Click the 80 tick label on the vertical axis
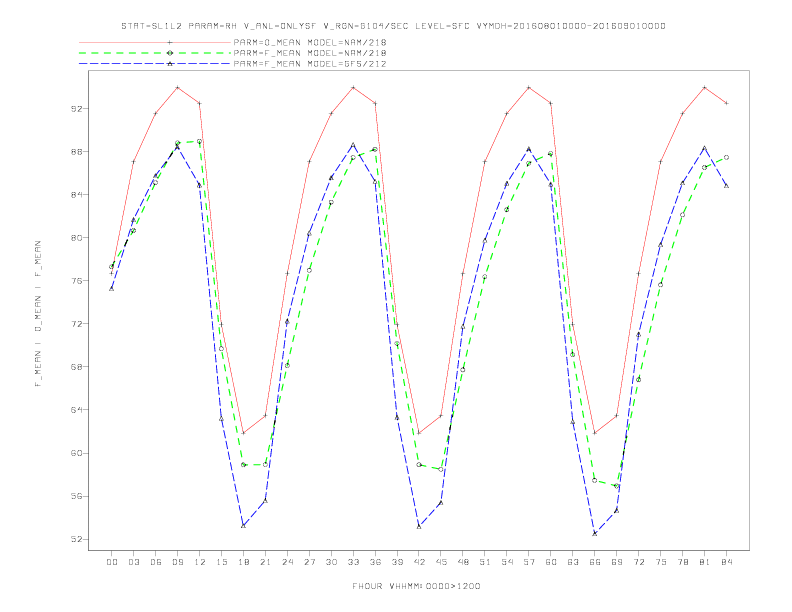Viewport: 792px width, 612px height. click(76, 237)
